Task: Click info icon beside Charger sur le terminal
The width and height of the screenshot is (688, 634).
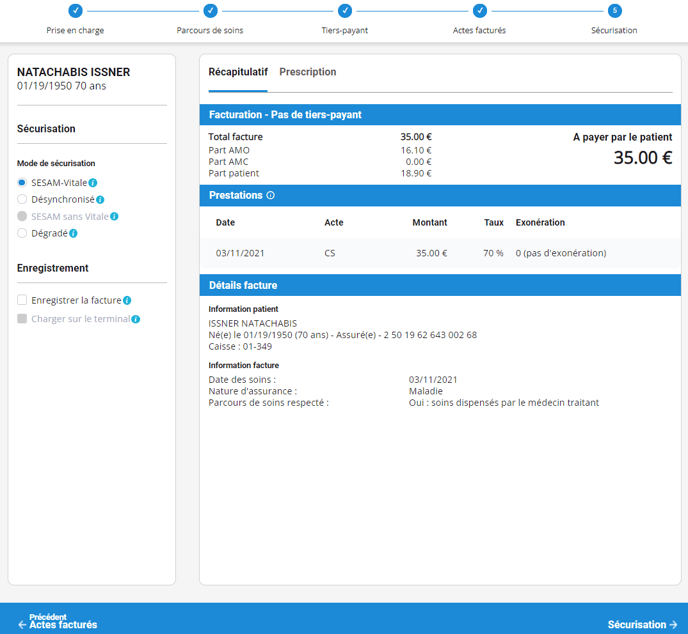Action: pyautogui.click(x=136, y=319)
